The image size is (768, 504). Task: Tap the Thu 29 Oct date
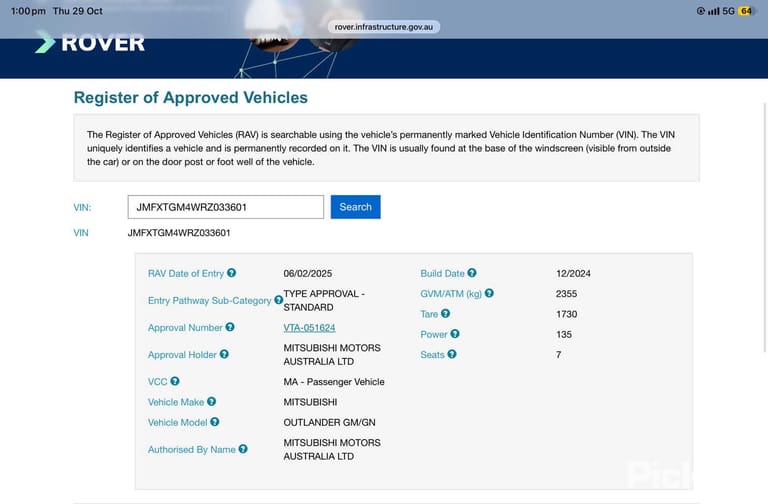(77, 11)
